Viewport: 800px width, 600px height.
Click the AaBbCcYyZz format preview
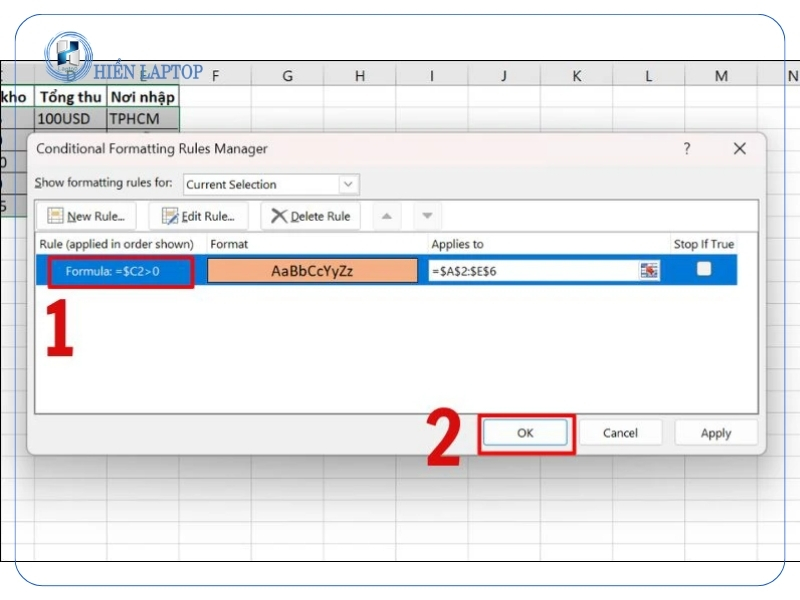coord(312,270)
